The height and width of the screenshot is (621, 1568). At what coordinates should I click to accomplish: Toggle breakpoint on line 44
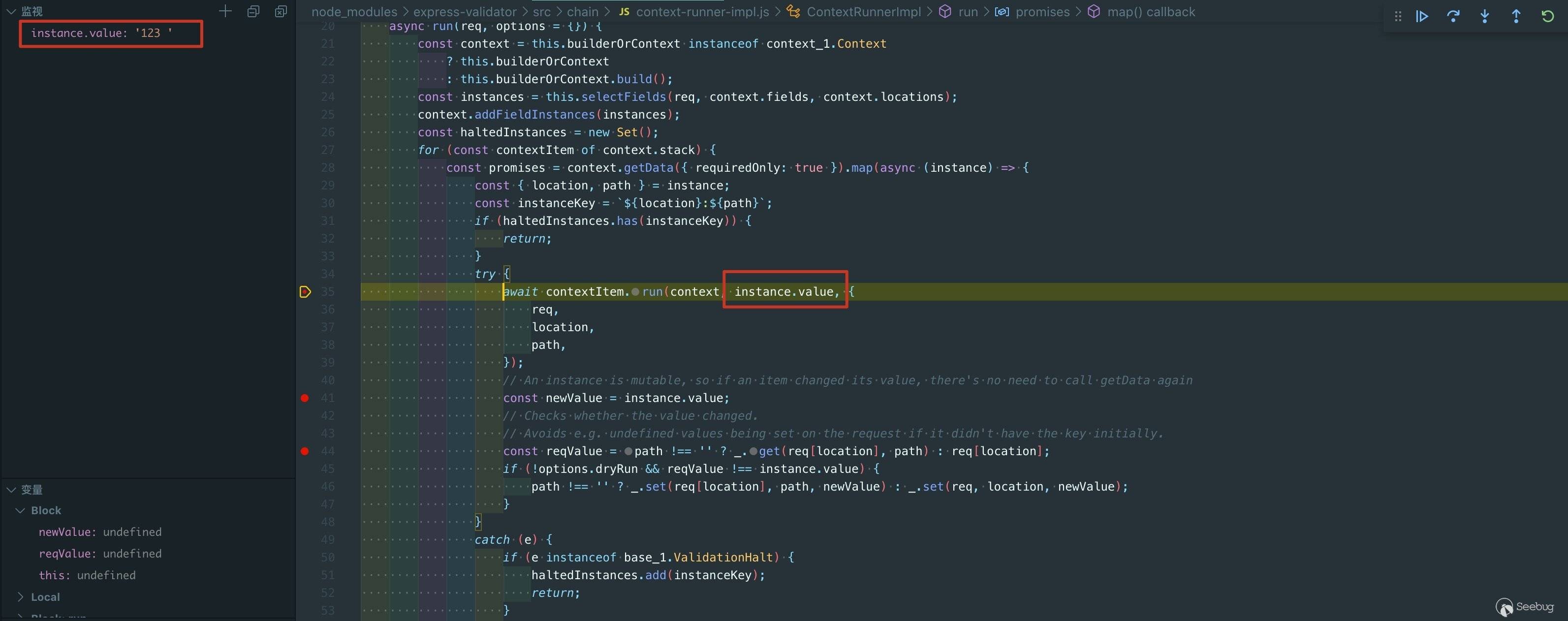pos(305,451)
